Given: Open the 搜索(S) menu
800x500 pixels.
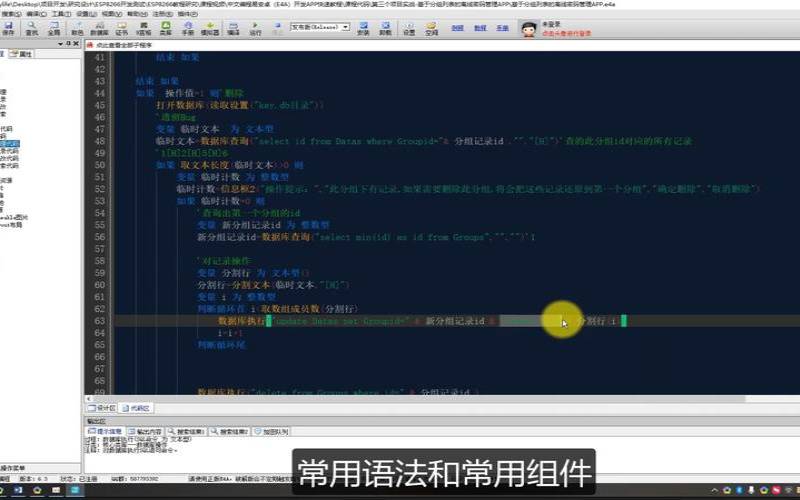Looking at the screenshot, I should pos(11,14).
